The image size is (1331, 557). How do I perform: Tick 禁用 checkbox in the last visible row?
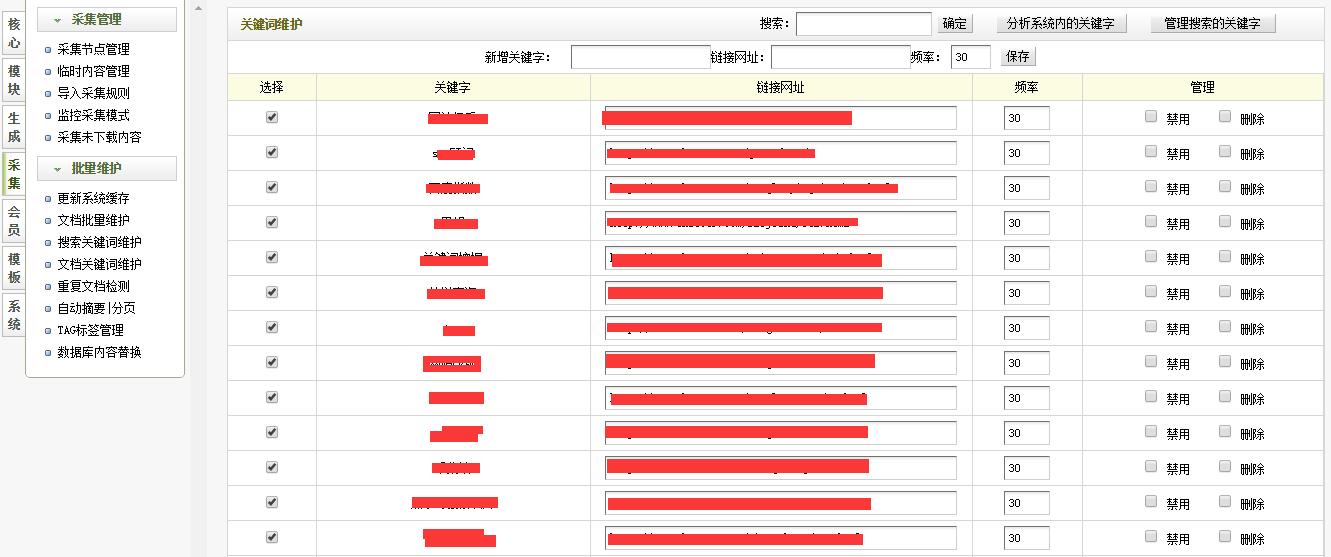(x=1151, y=537)
